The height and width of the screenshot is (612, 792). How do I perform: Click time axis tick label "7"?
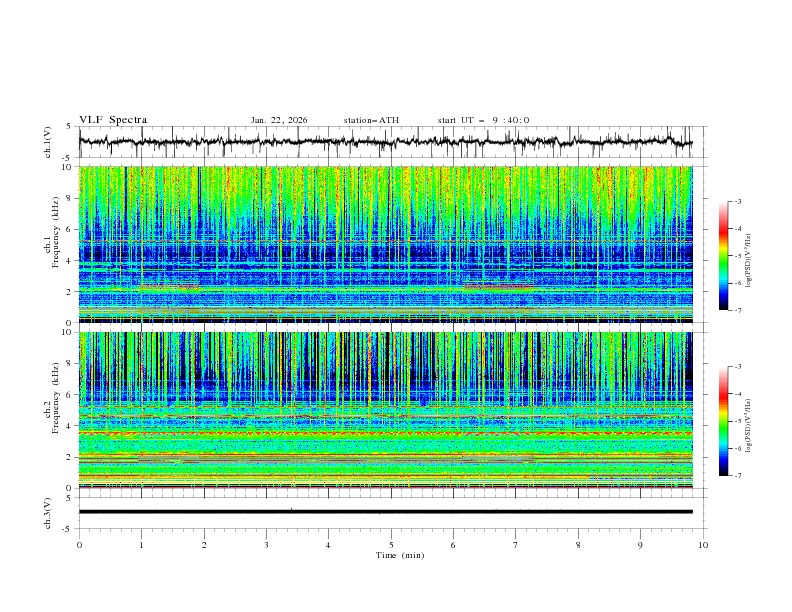point(516,545)
